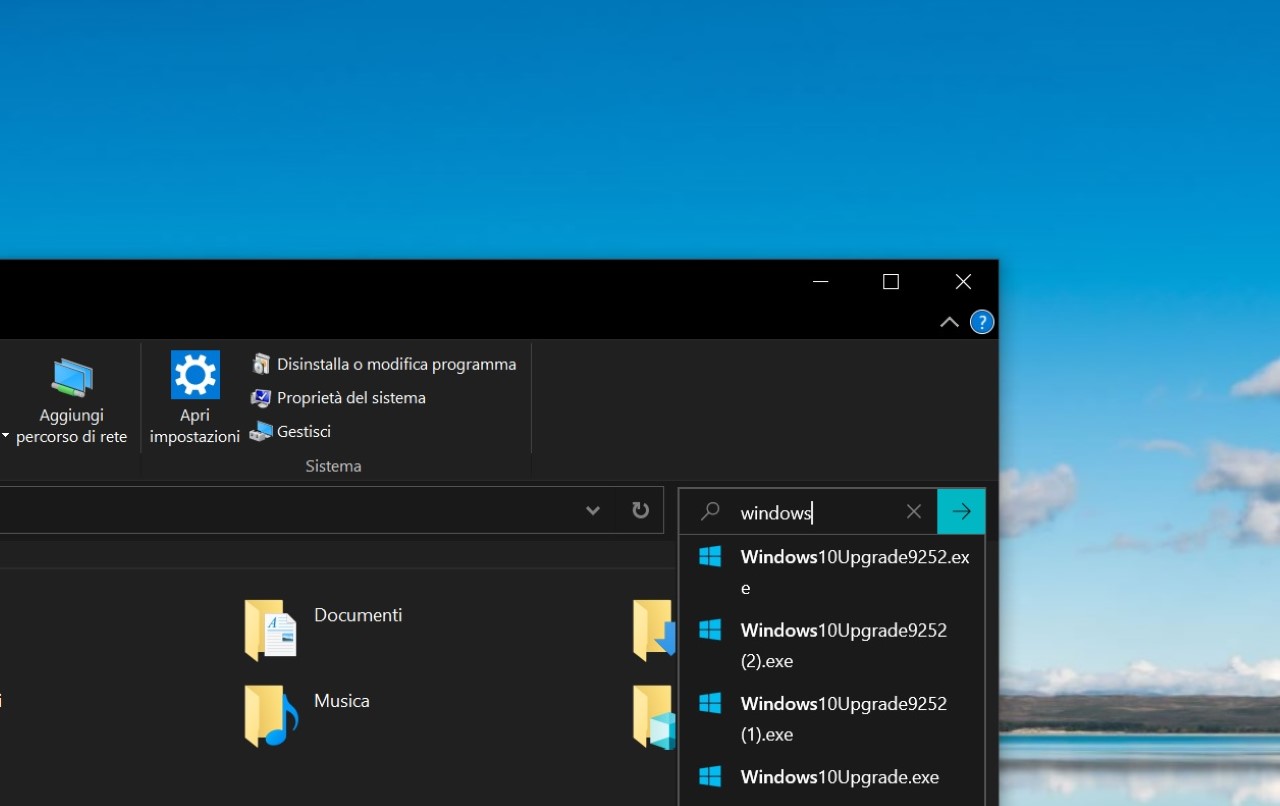Click Aggiungi percorso di rete icon
Viewport: 1280px width, 806px height.
click(x=72, y=380)
